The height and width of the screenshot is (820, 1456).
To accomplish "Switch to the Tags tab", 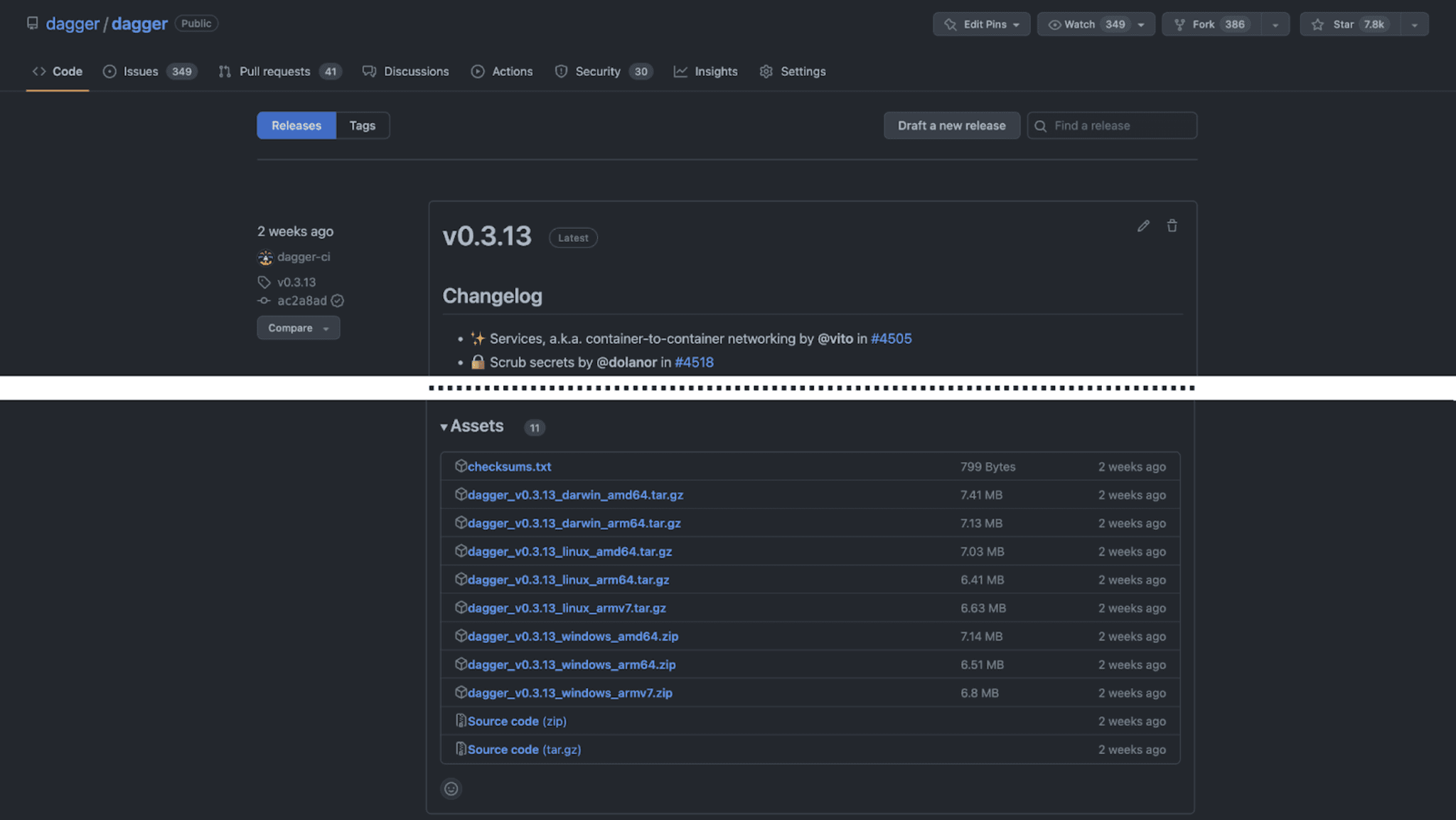I will pyautogui.click(x=362, y=125).
